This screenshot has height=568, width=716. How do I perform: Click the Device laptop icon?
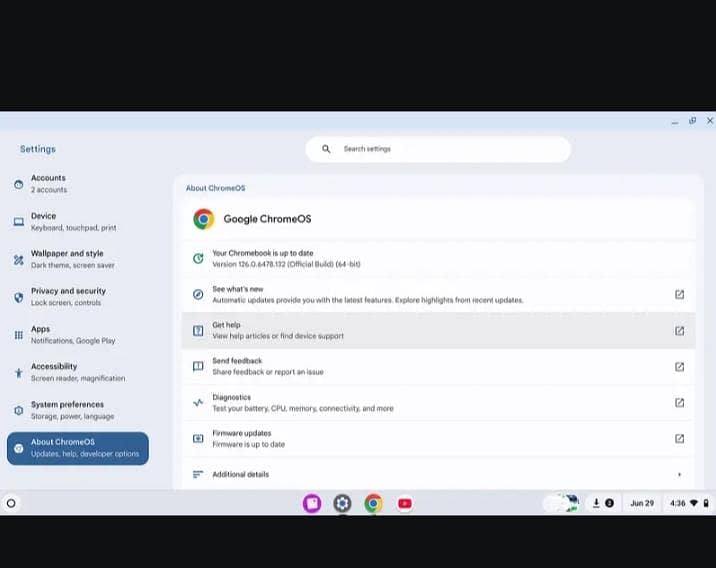(18, 222)
